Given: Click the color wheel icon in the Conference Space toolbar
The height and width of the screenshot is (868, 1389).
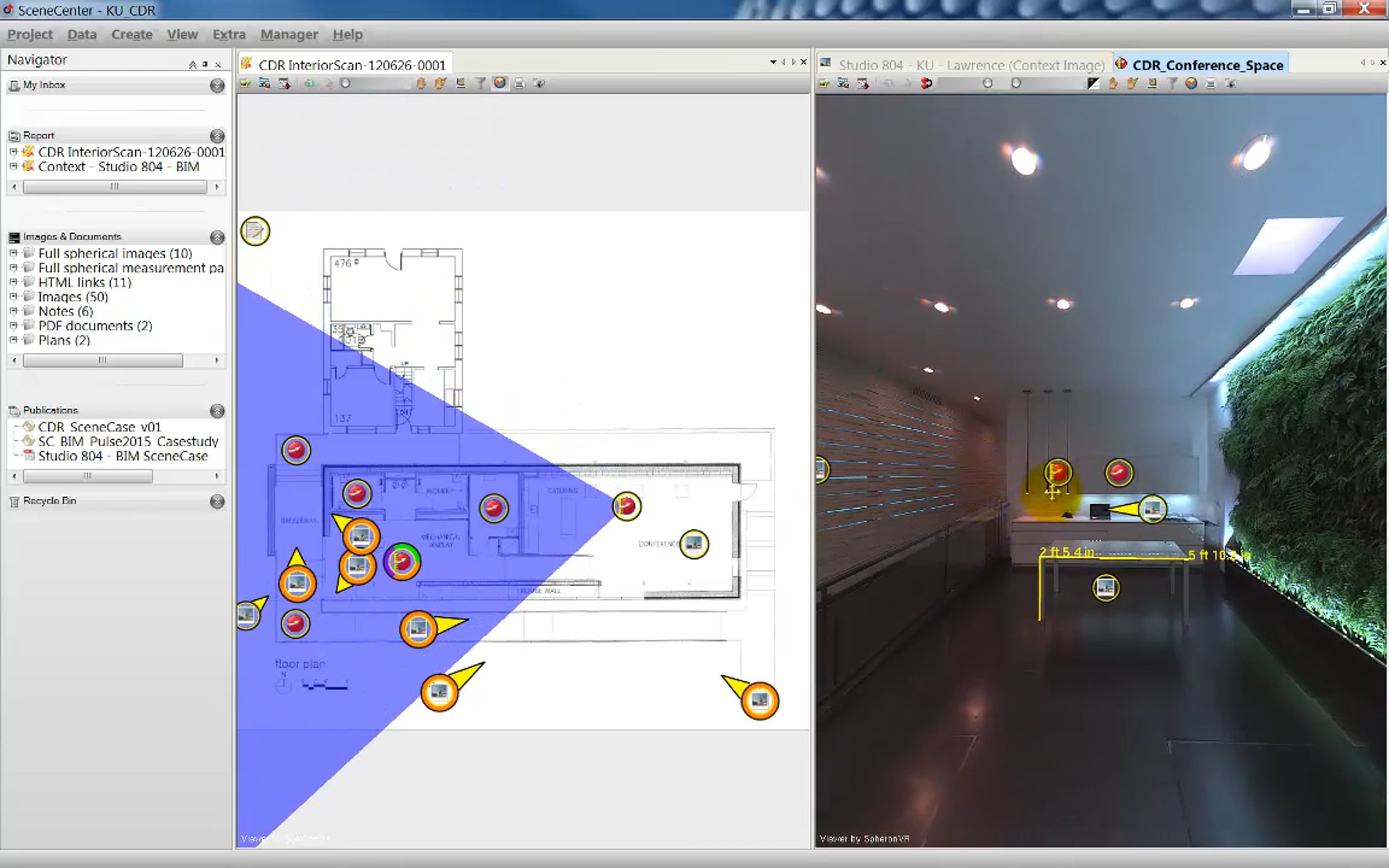Looking at the screenshot, I should [1191, 83].
